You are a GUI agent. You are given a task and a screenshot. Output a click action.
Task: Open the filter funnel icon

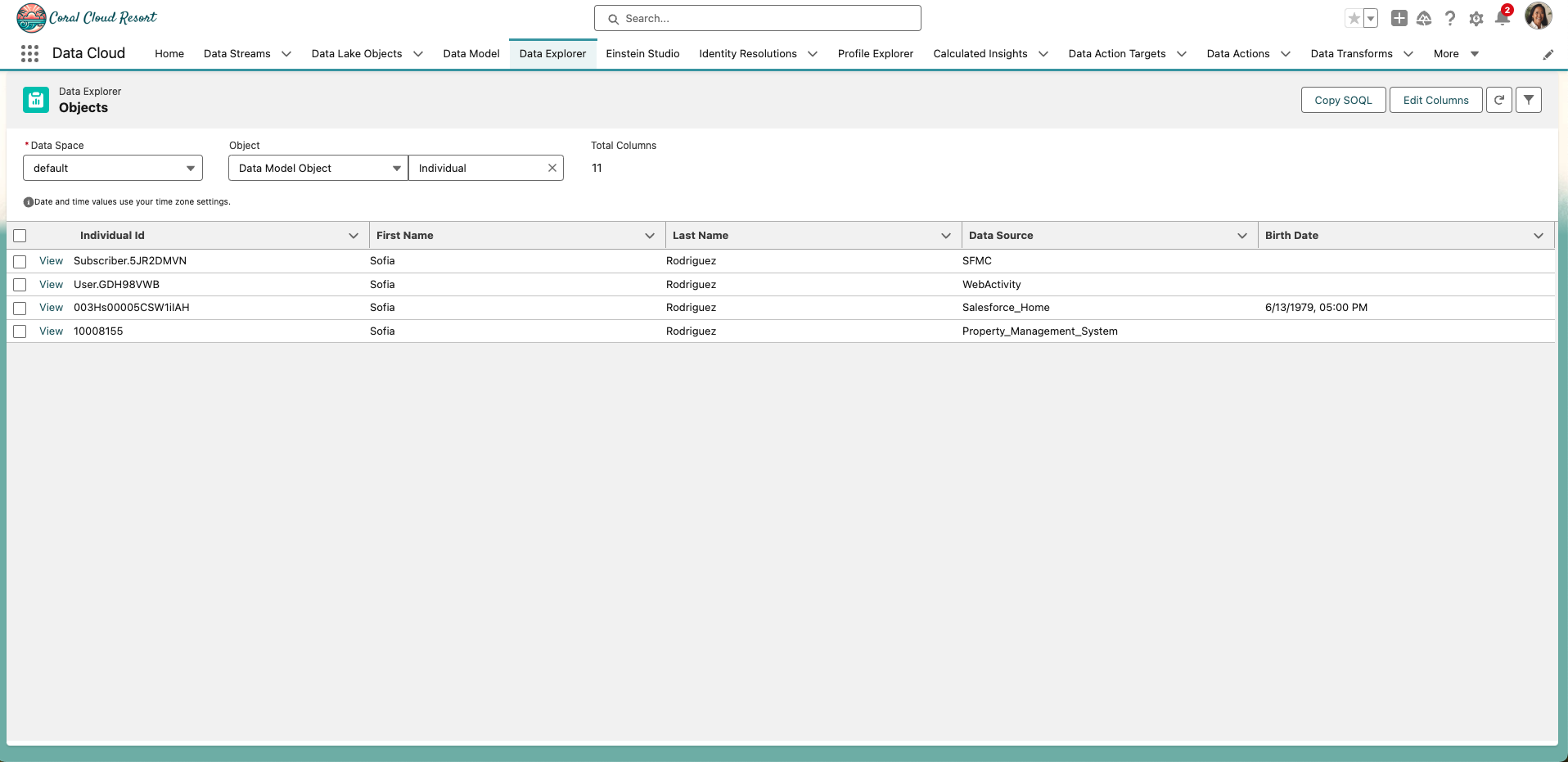1528,100
